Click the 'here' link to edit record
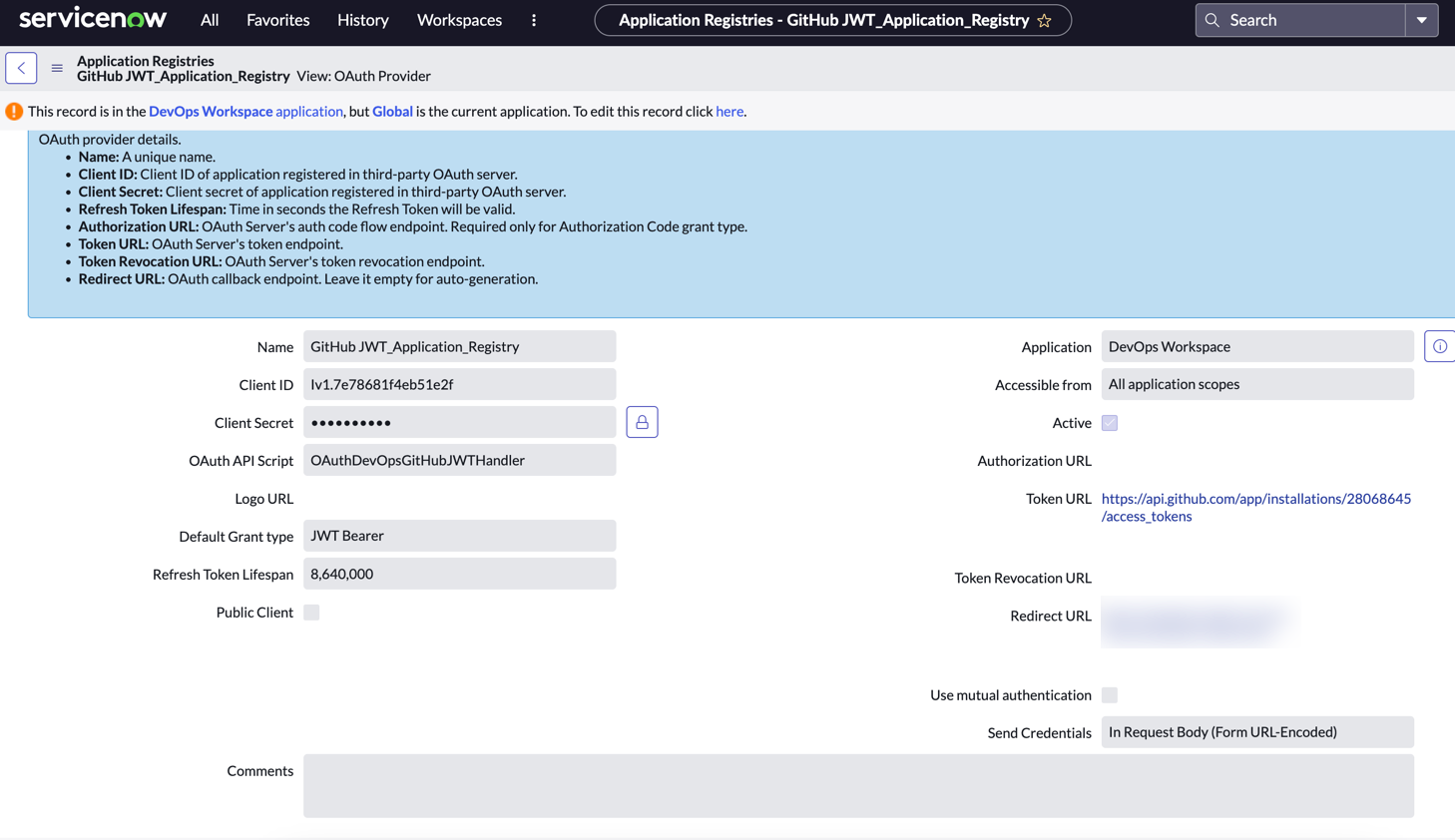The width and height of the screenshot is (1455, 840). (729, 112)
